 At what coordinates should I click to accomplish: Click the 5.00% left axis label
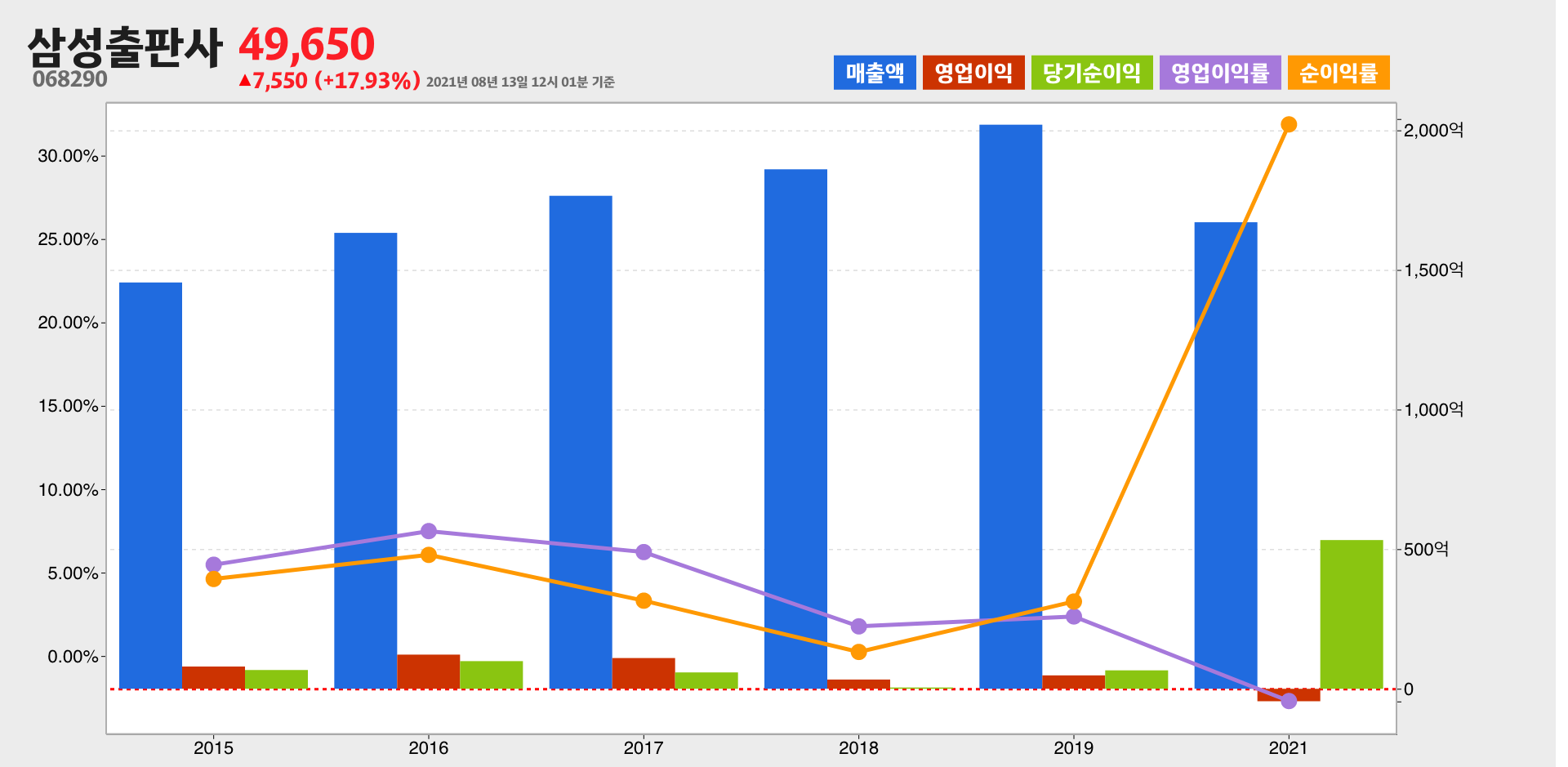click(x=73, y=573)
